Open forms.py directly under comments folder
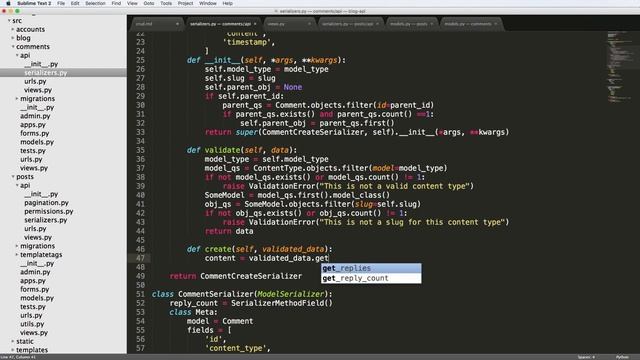The height and width of the screenshot is (360, 640). click(34, 133)
